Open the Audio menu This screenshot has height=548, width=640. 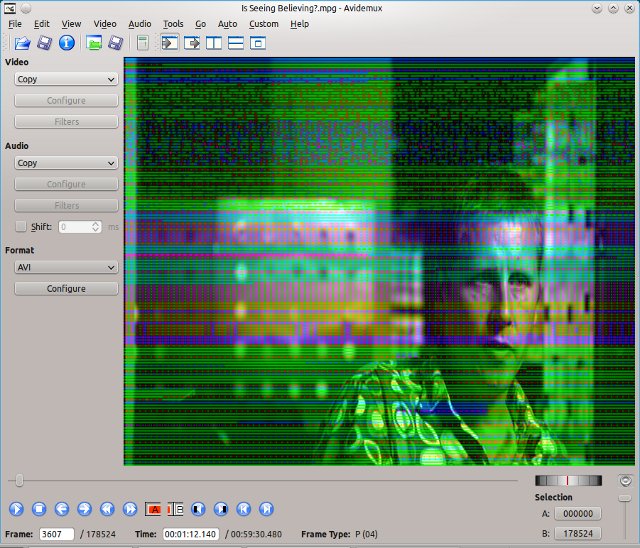(140, 23)
